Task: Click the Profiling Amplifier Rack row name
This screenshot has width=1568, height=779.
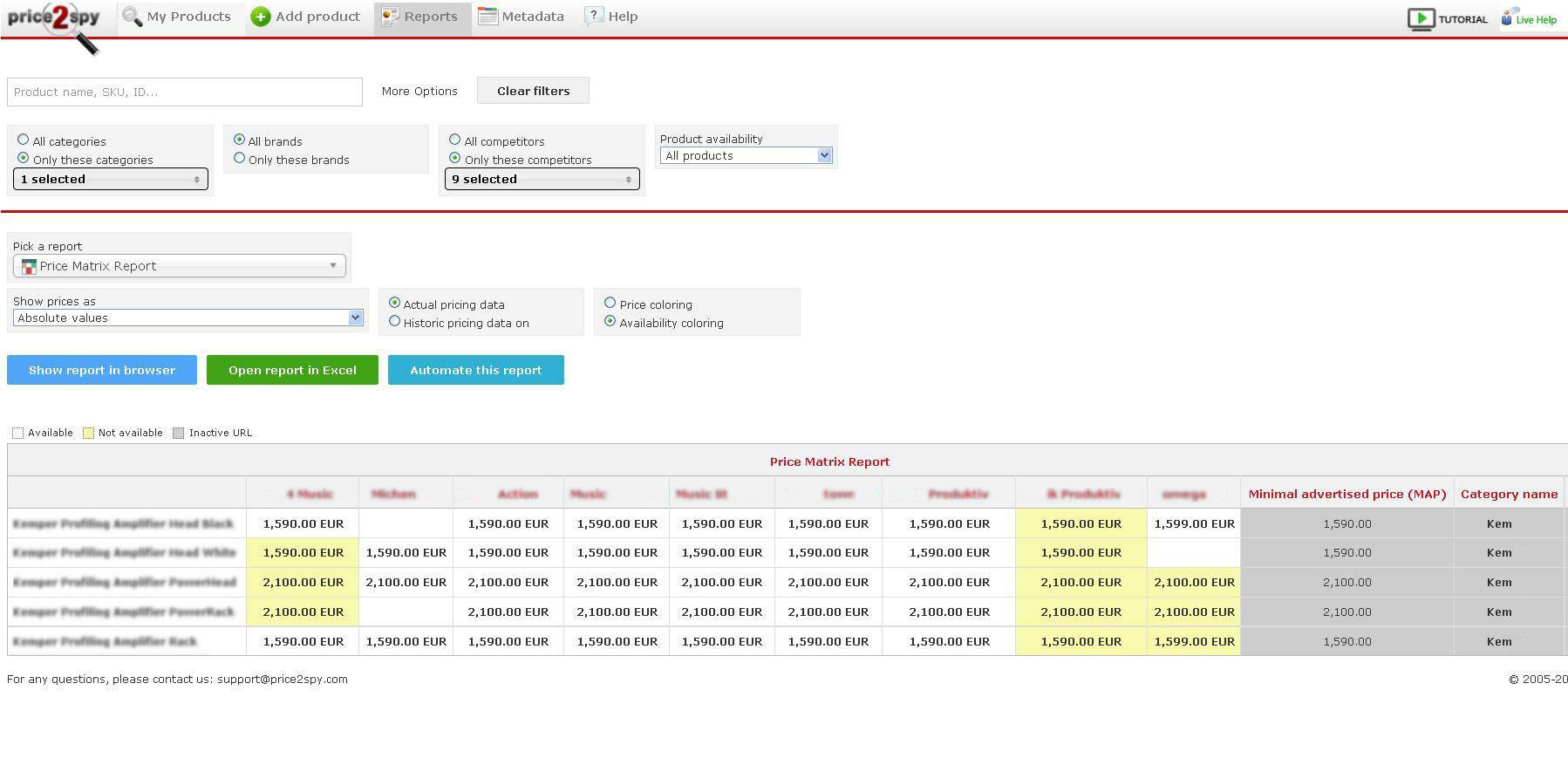Action: tap(105, 641)
